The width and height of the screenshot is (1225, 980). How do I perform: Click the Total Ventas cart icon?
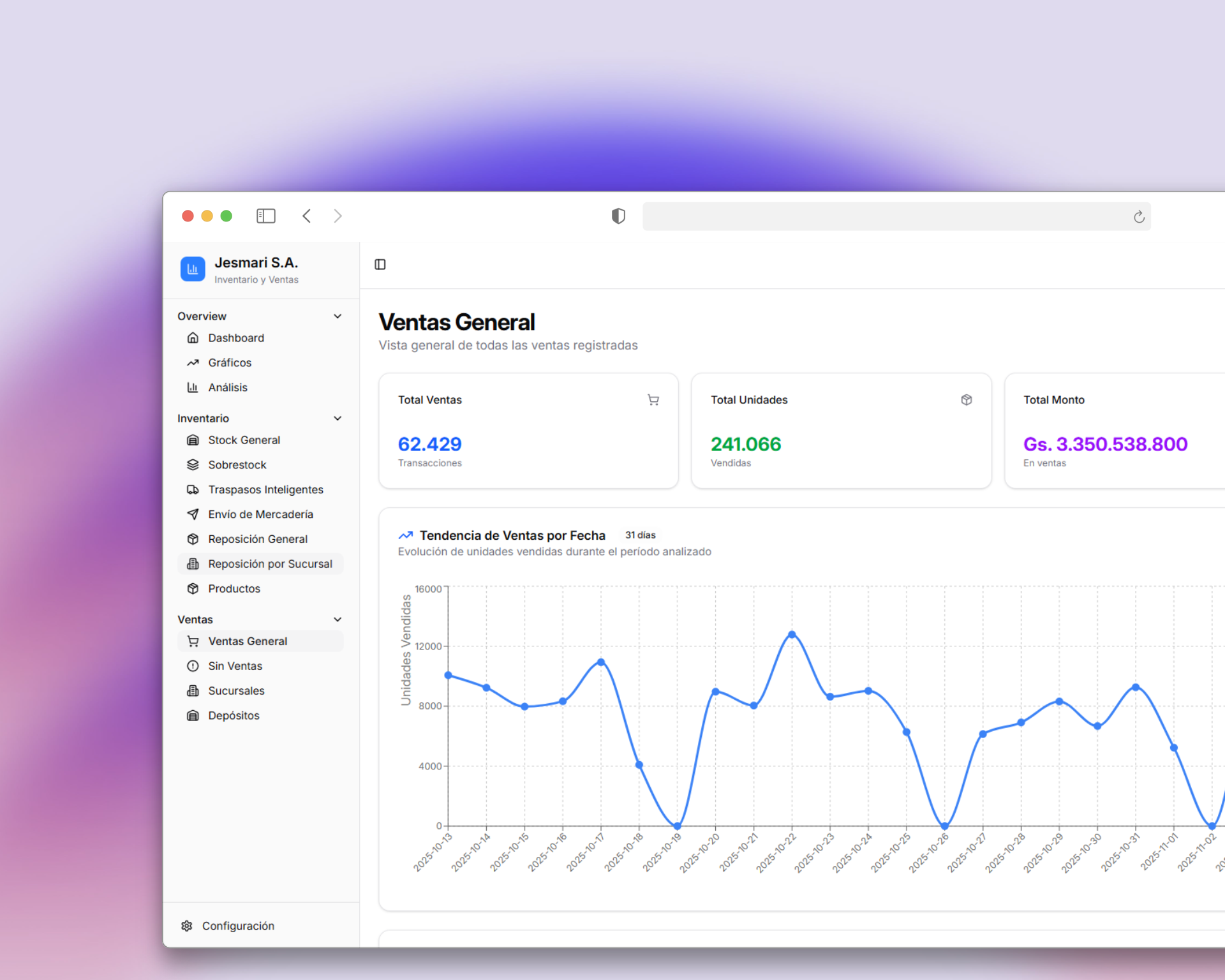tap(653, 400)
